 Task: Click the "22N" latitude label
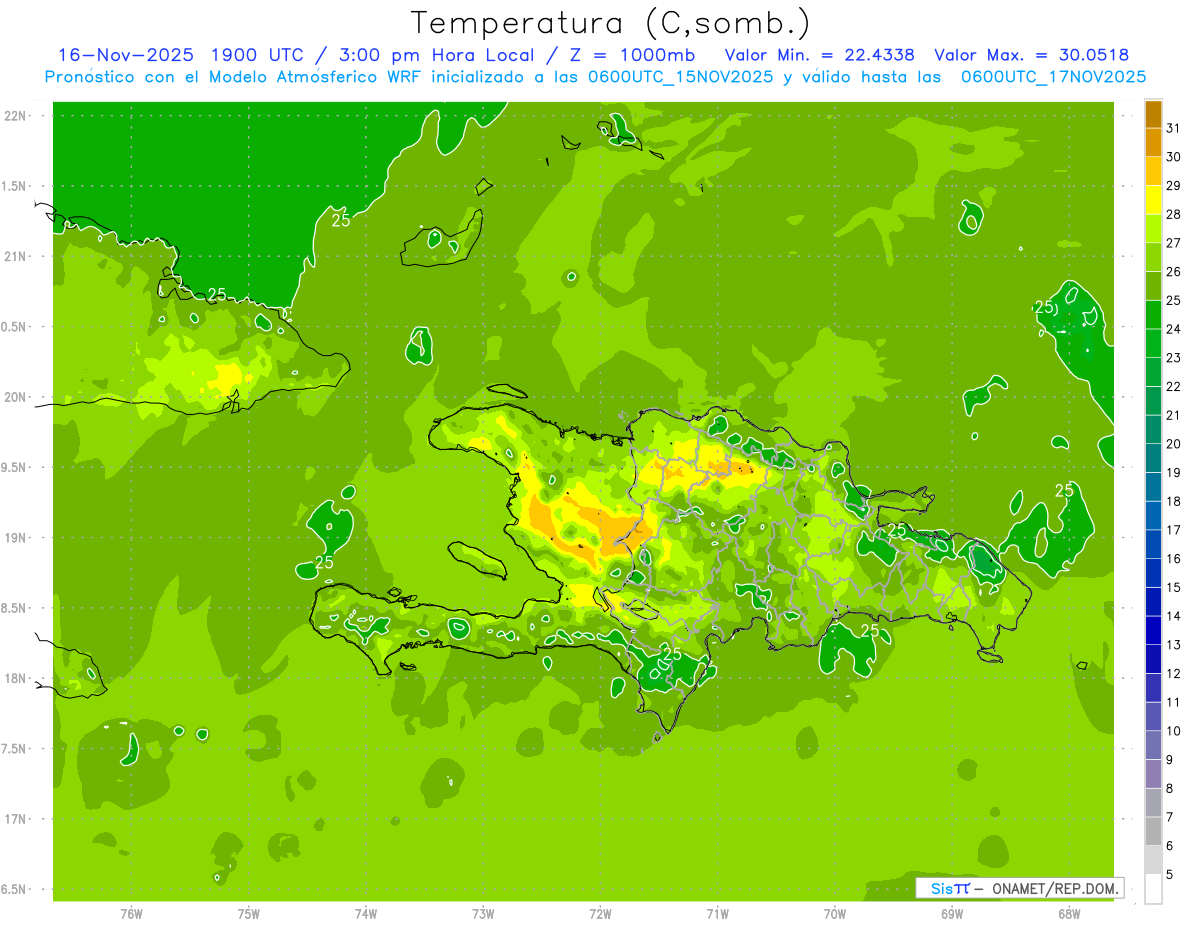(16, 115)
